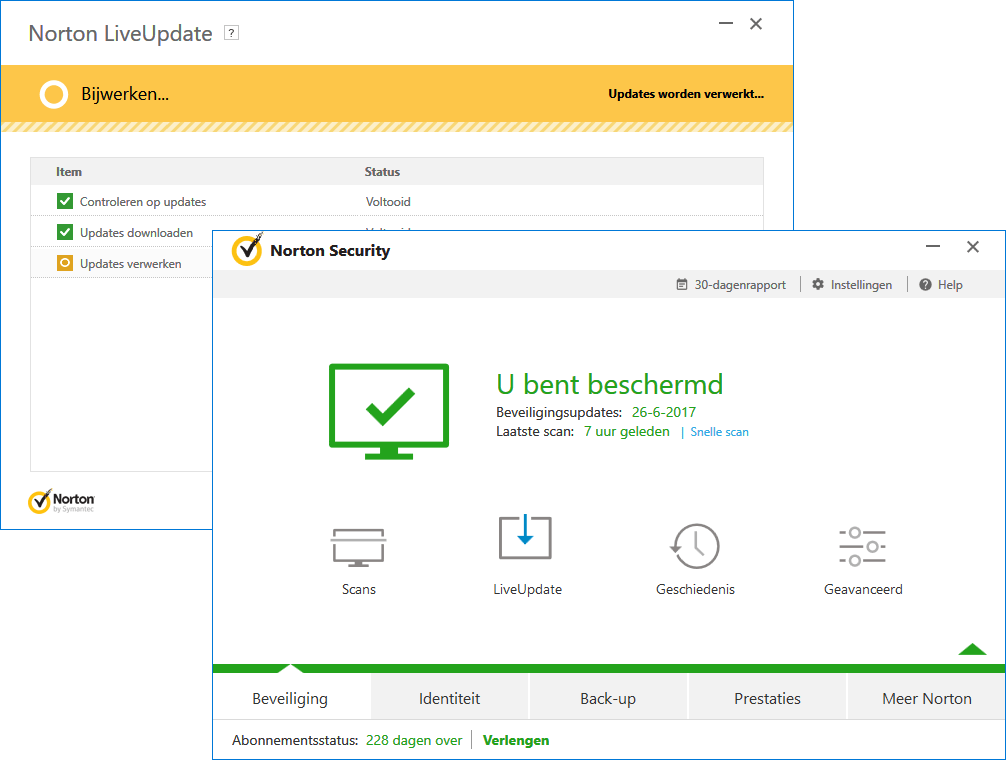The height and width of the screenshot is (760, 1006).
Task: Switch to the Beveiliging tab
Action: tap(290, 698)
